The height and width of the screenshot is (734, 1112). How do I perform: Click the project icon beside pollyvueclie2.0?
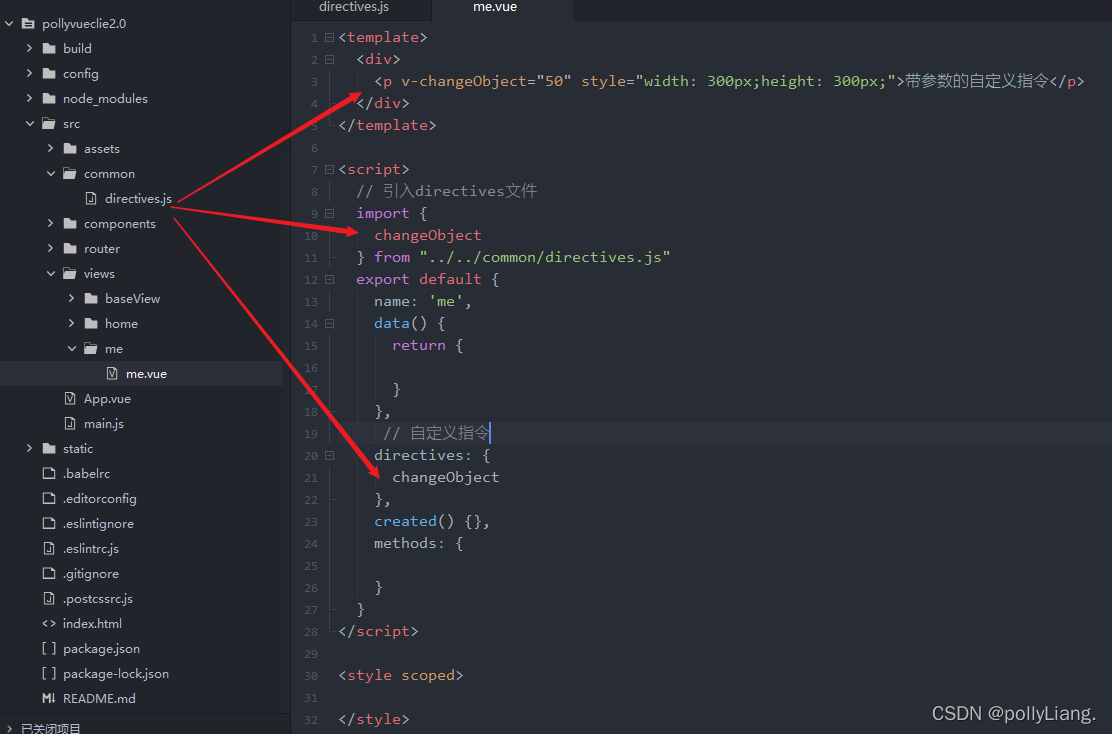[x=28, y=23]
